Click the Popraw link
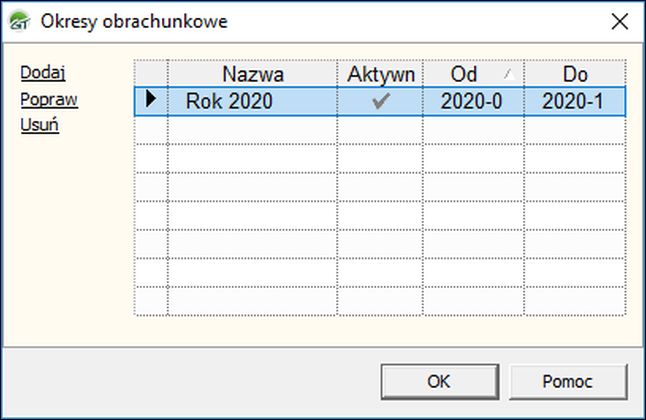This screenshot has width=646, height=420. (49, 99)
